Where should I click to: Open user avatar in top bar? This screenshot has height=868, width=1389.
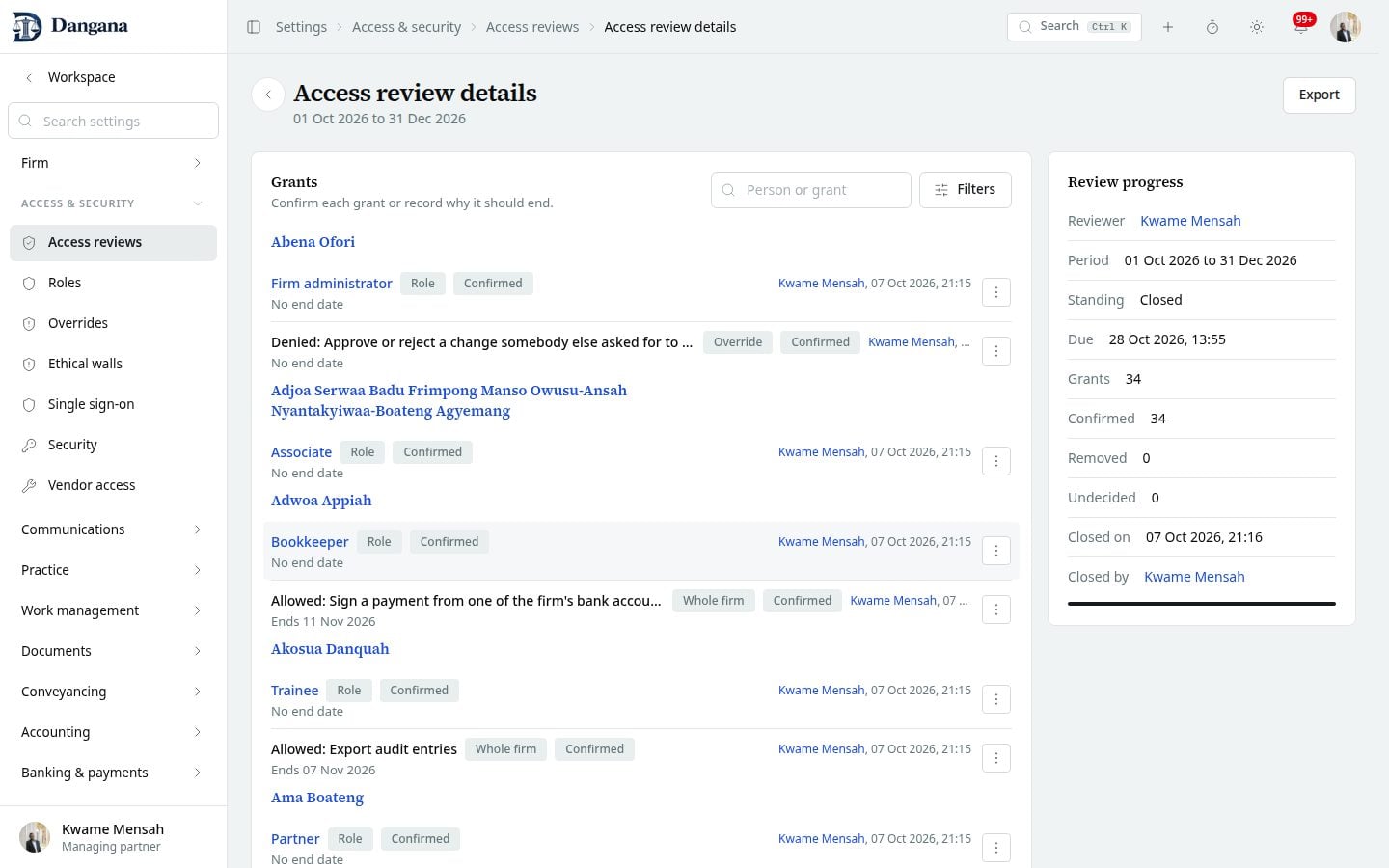[1346, 27]
